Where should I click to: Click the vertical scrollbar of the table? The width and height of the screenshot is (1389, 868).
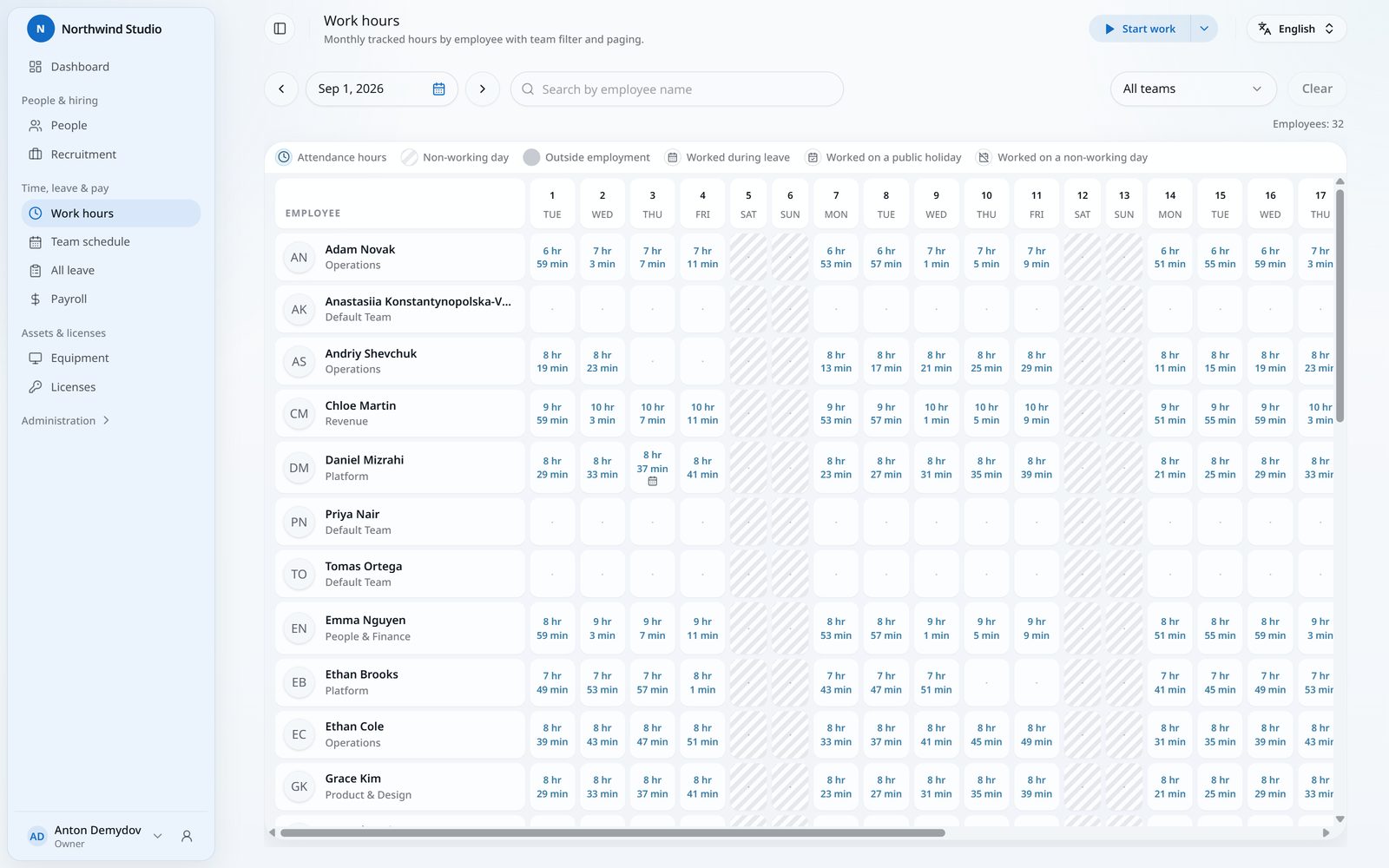[1340, 306]
